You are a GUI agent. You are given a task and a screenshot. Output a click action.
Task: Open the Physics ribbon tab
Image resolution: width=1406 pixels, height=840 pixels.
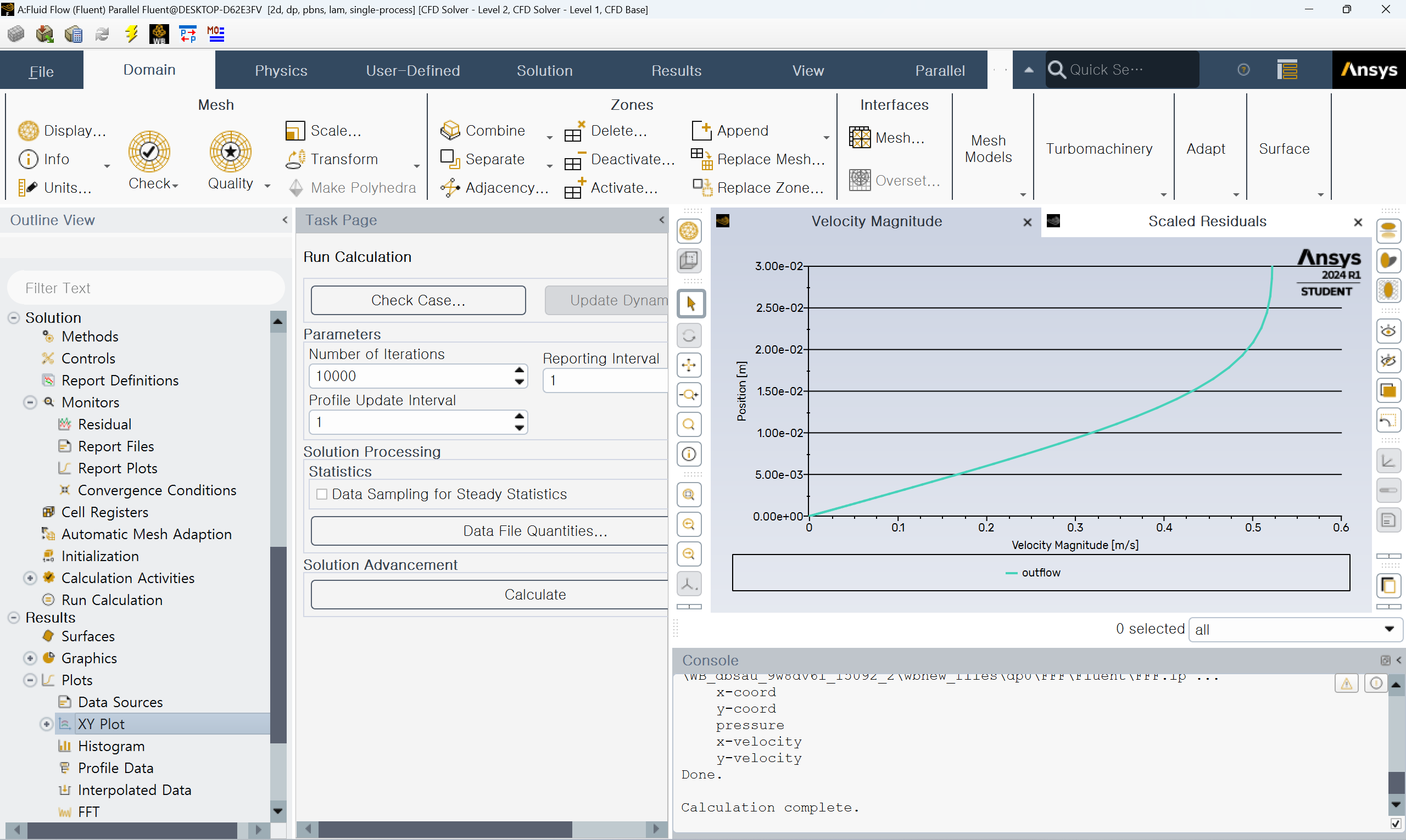click(281, 71)
